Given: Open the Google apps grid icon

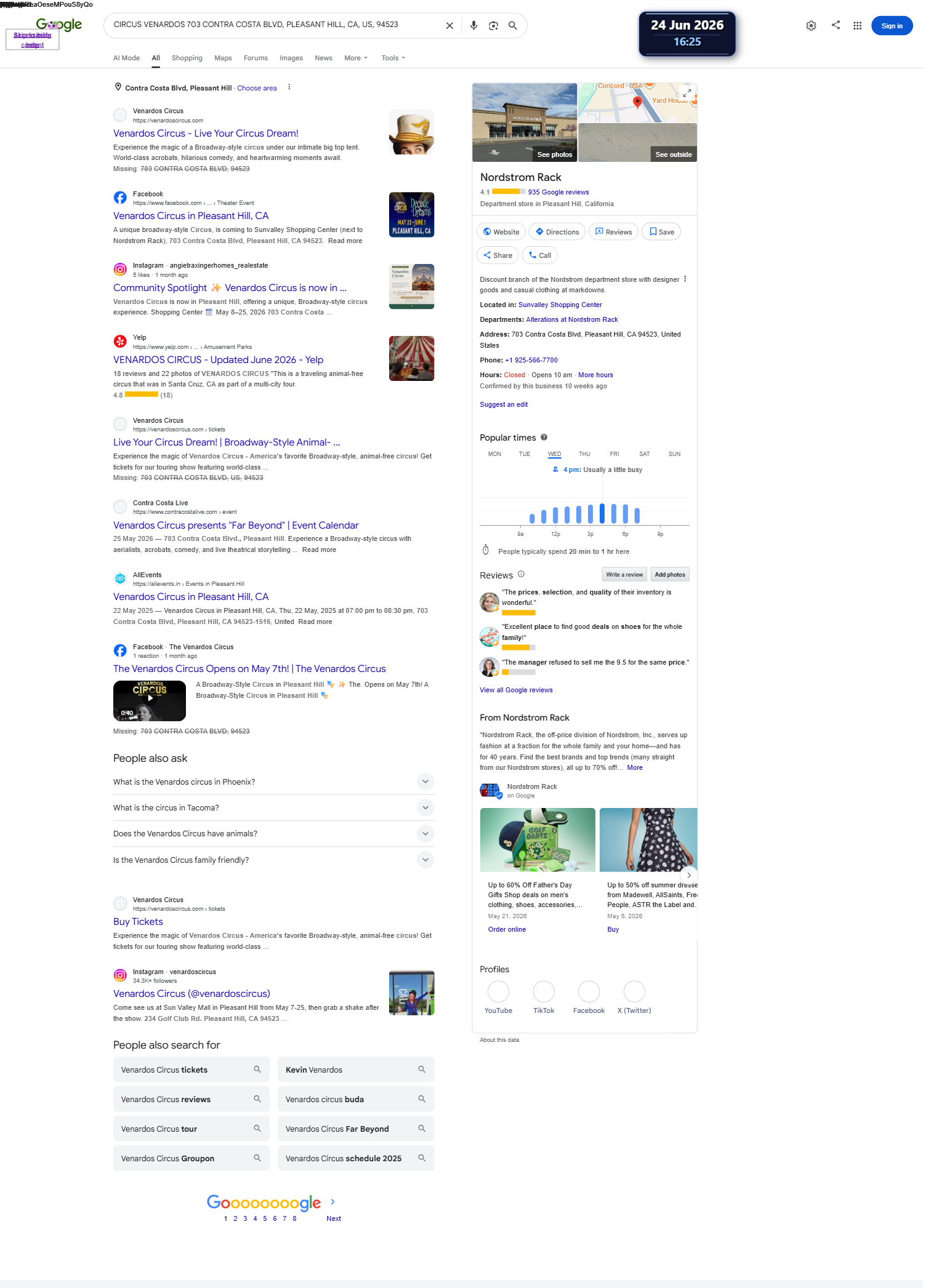Looking at the screenshot, I should click(x=857, y=26).
